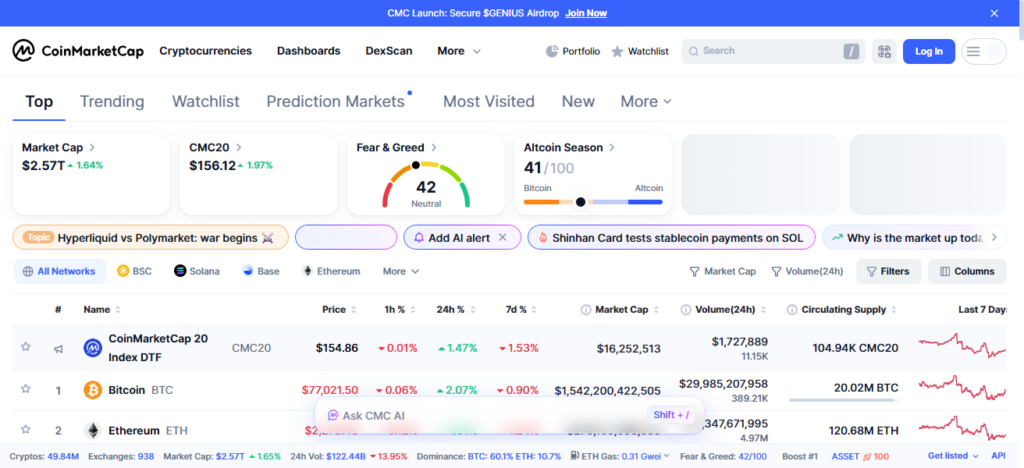Image resolution: width=1024 pixels, height=468 pixels.
Task: Switch to the Watchlist tab
Action: tap(206, 102)
